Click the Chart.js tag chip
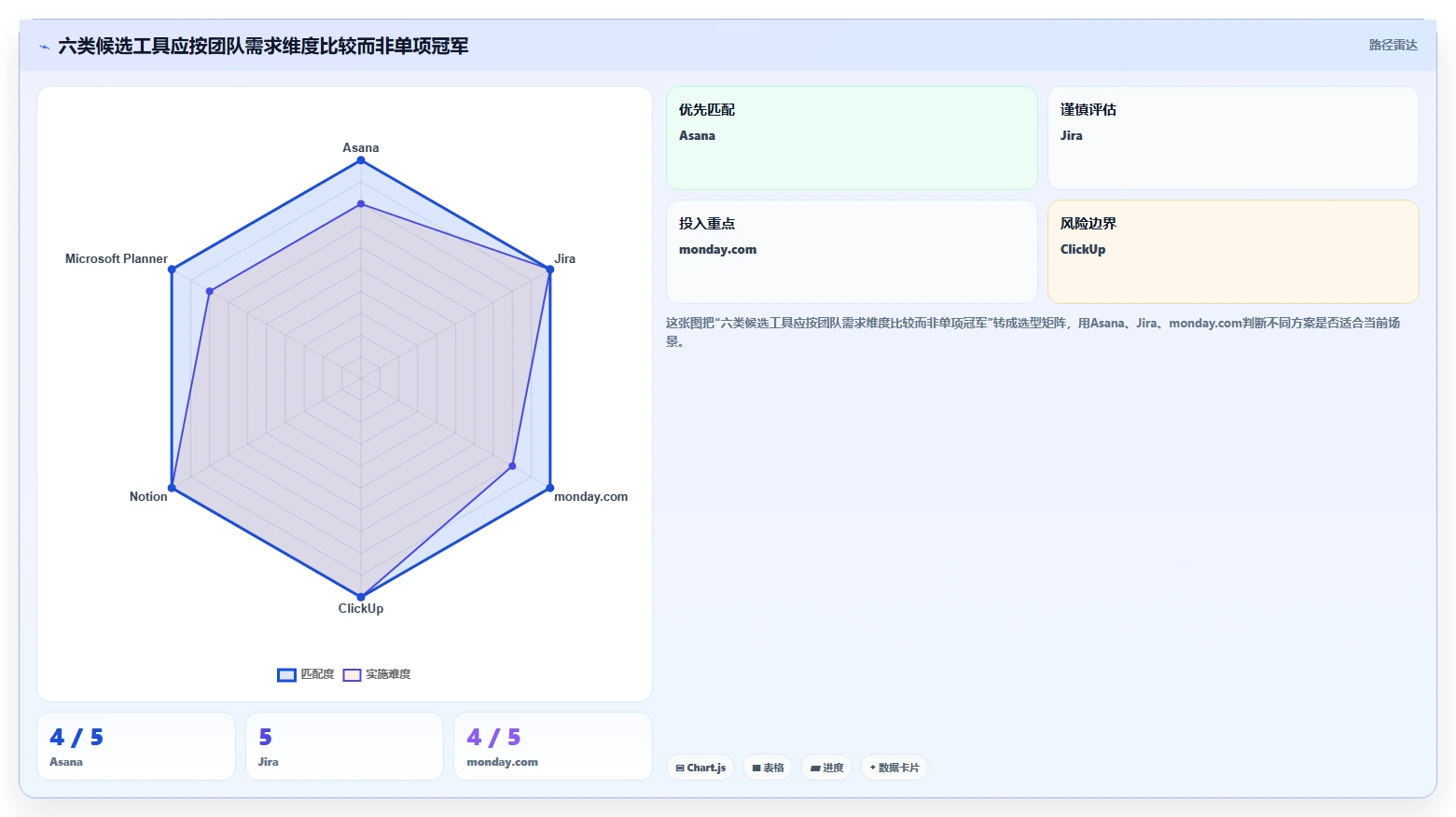This screenshot has width=1456, height=817. (x=700, y=768)
